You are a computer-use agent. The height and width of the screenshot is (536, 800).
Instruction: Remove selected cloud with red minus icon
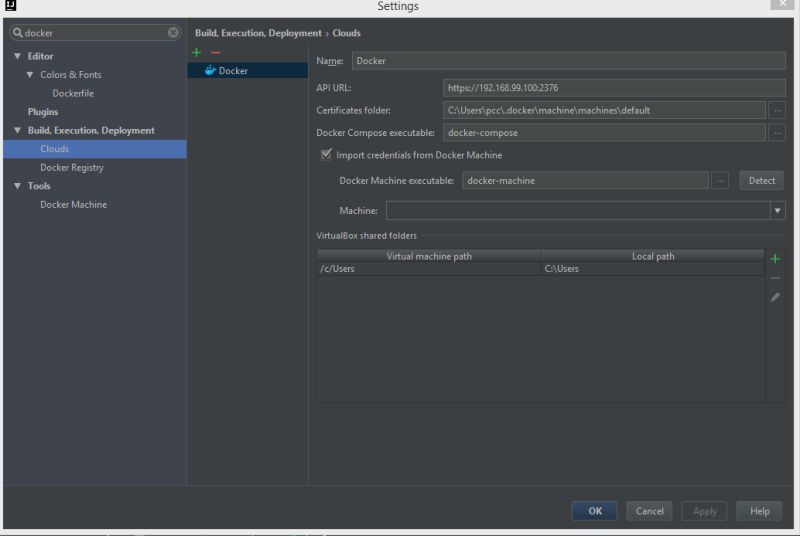[x=216, y=53]
